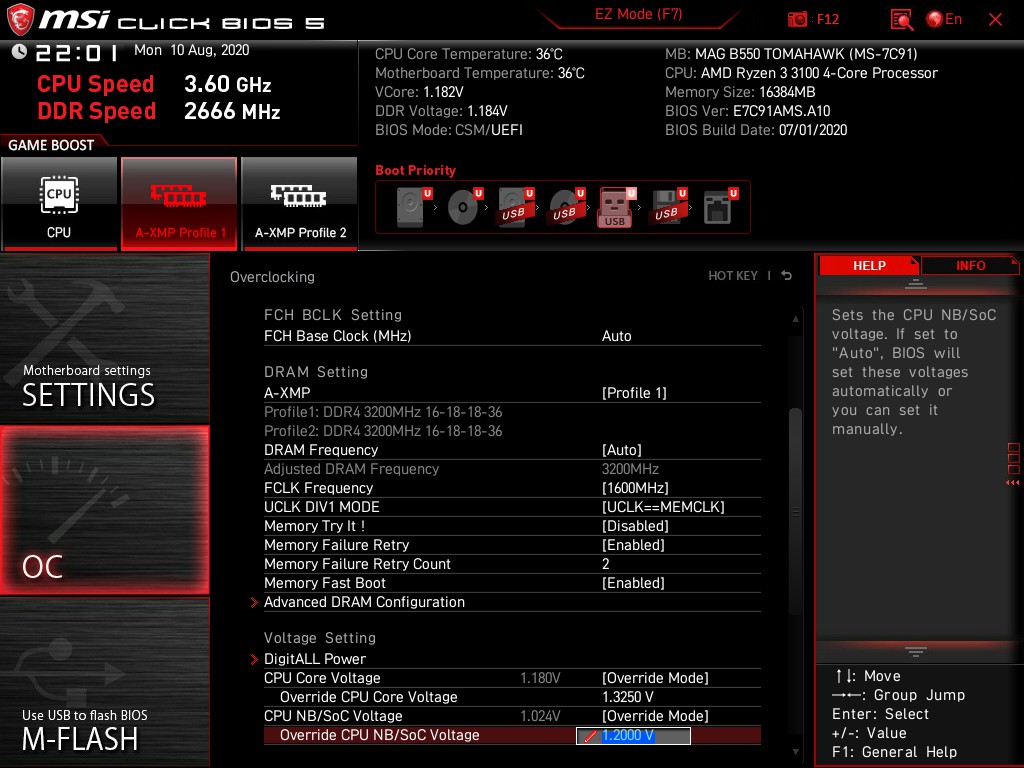Click the clock icon beside the time

19,52
